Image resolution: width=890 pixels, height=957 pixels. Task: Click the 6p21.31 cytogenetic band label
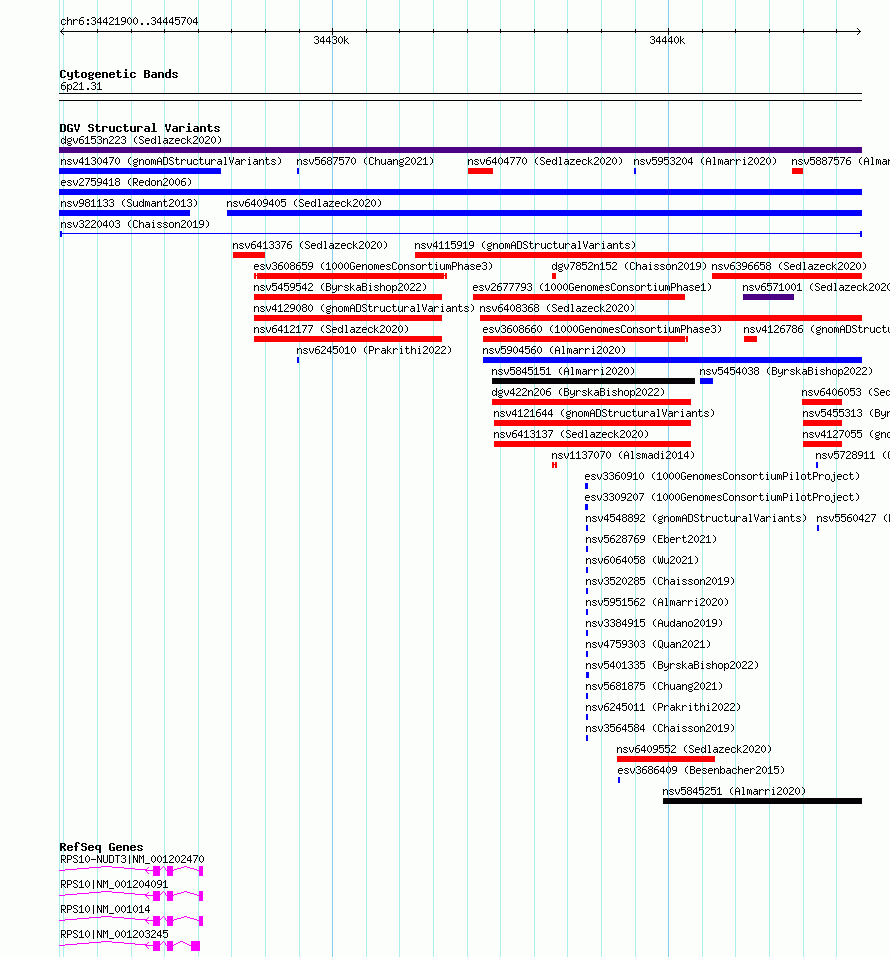pyautogui.click(x=81, y=87)
